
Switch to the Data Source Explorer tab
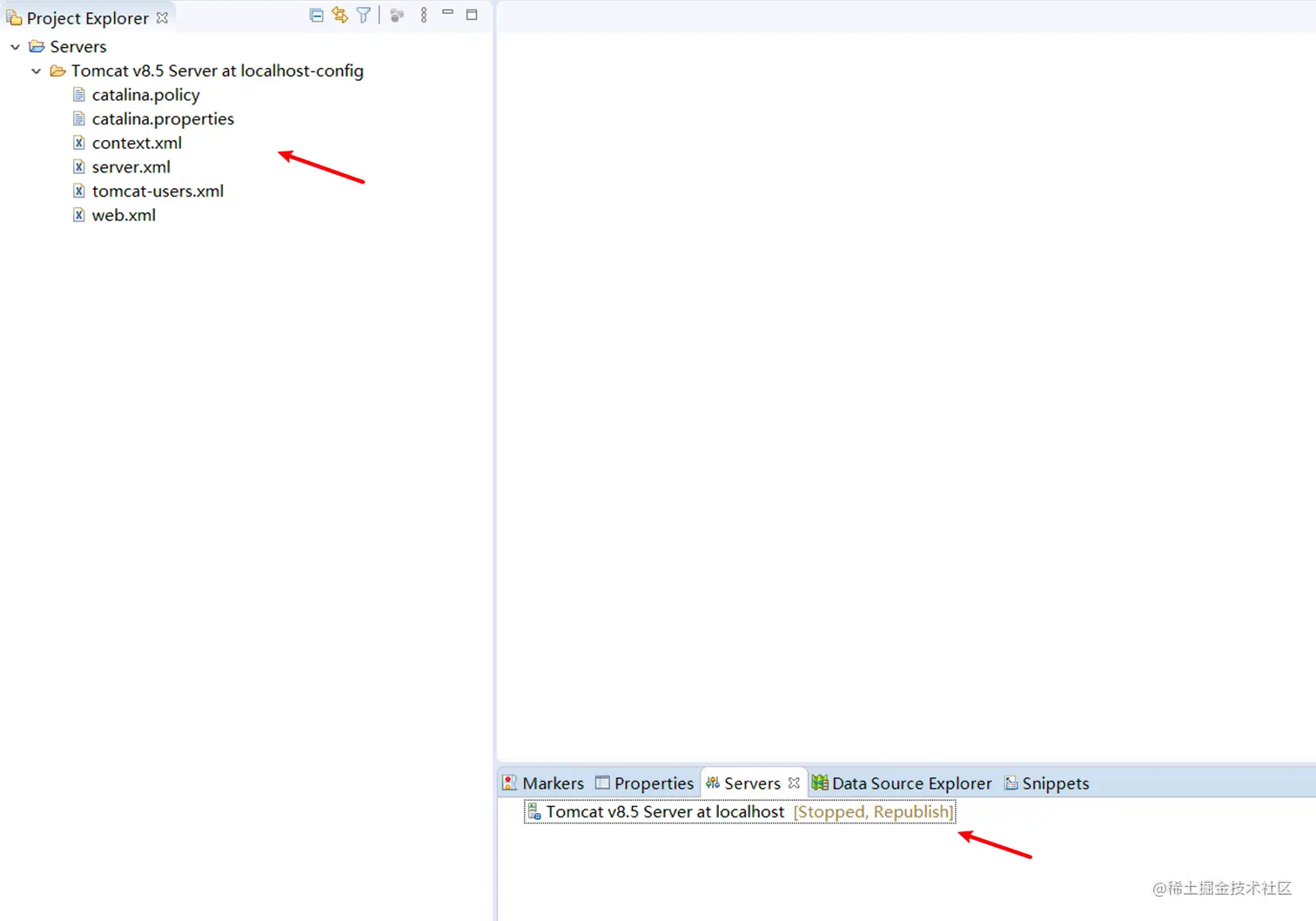[902, 783]
